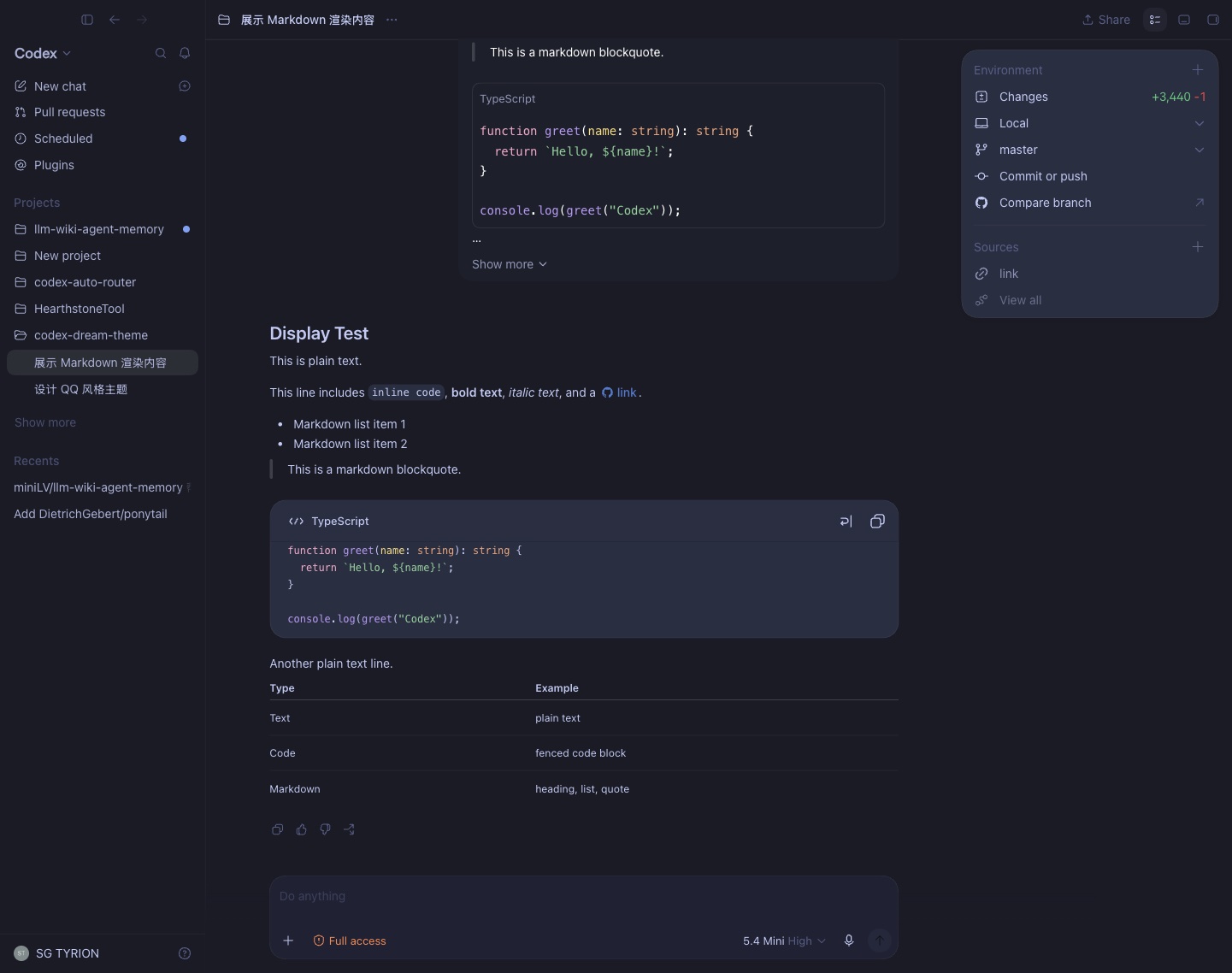Viewport: 1232px width, 973px height.
Task: Show more projects in the sidebar
Action: coord(45,422)
